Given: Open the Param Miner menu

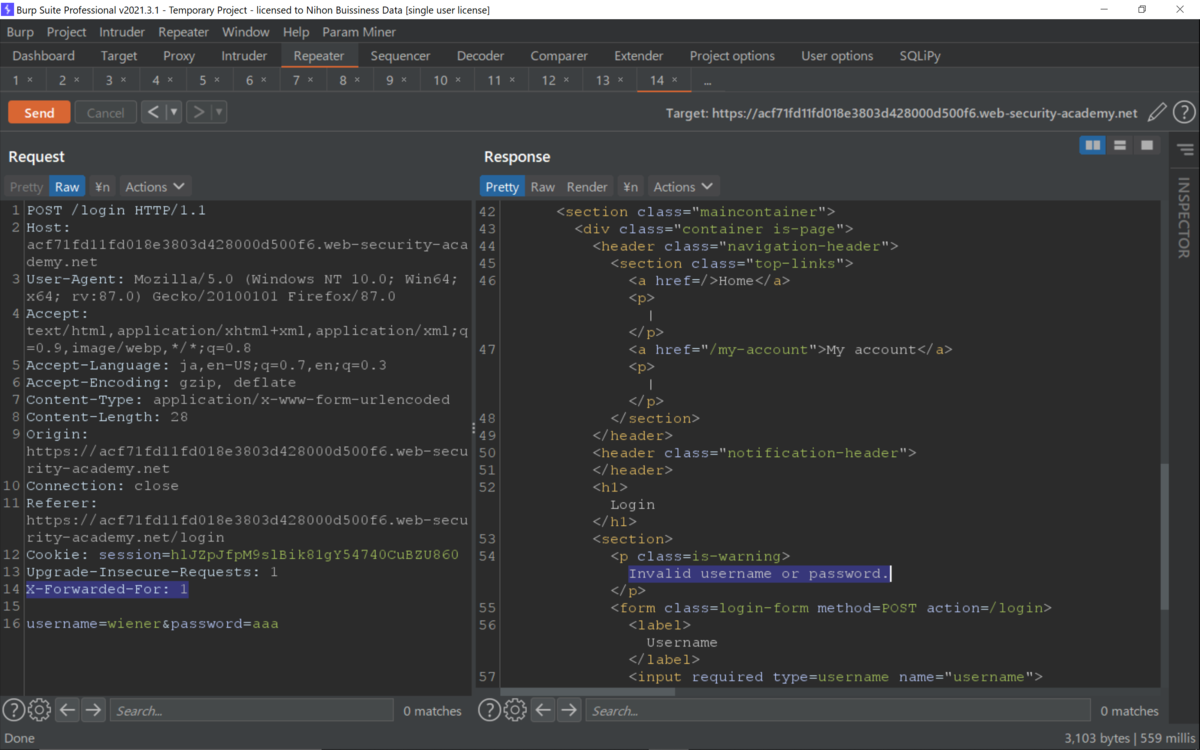Looking at the screenshot, I should point(359,32).
